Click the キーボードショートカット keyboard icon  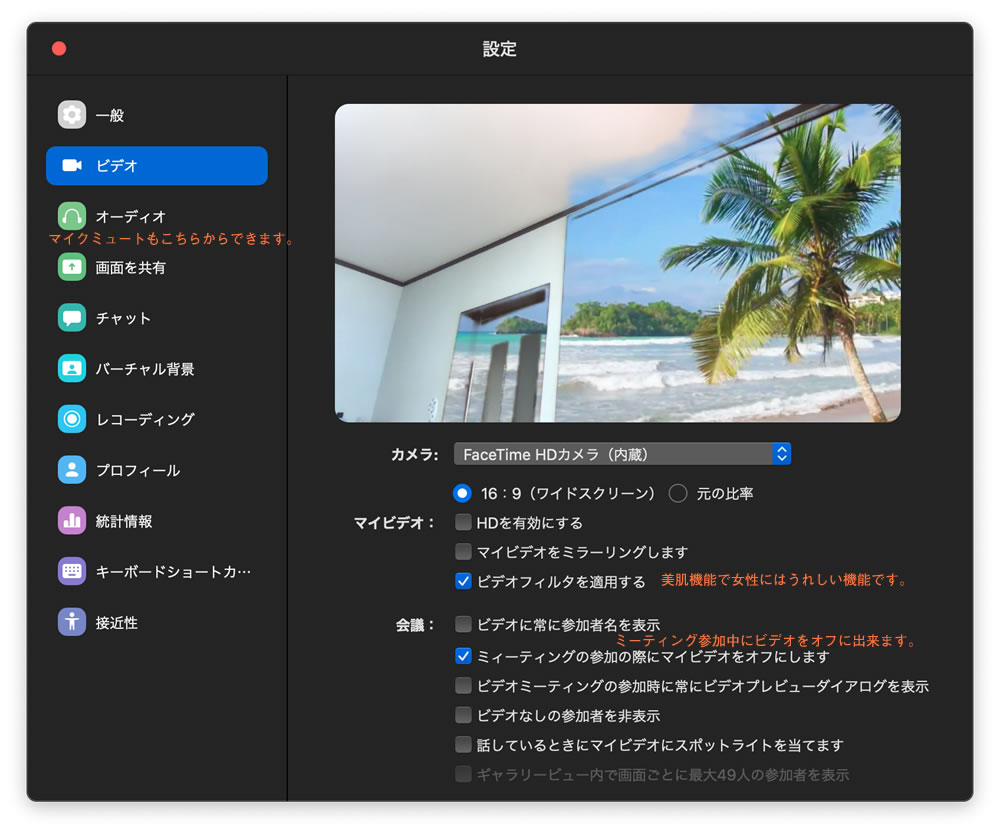pos(71,571)
